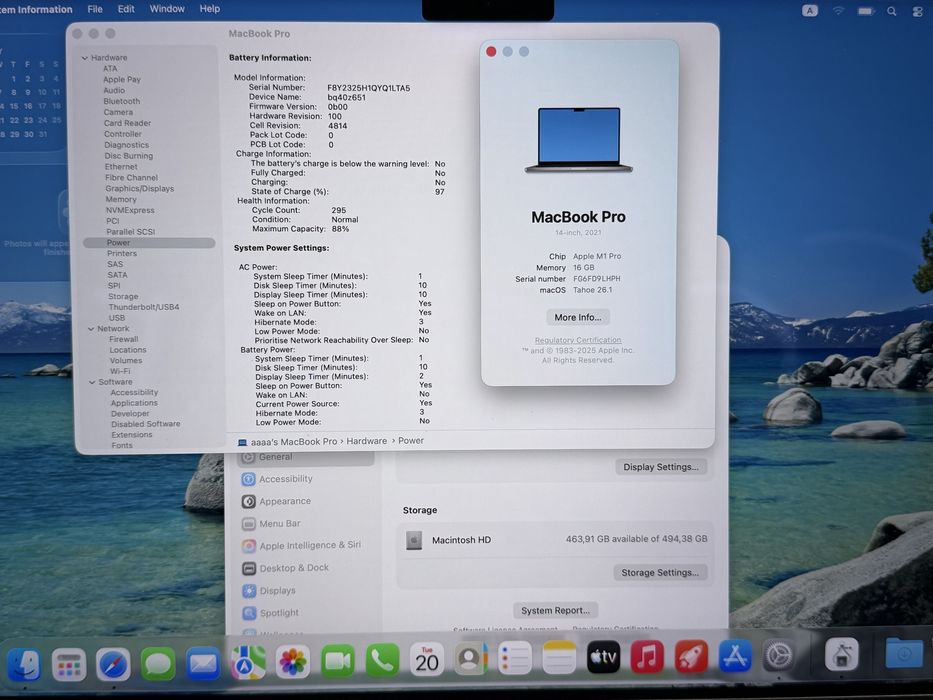Click Storage Settings... button
This screenshot has height=700, width=933.
point(660,572)
